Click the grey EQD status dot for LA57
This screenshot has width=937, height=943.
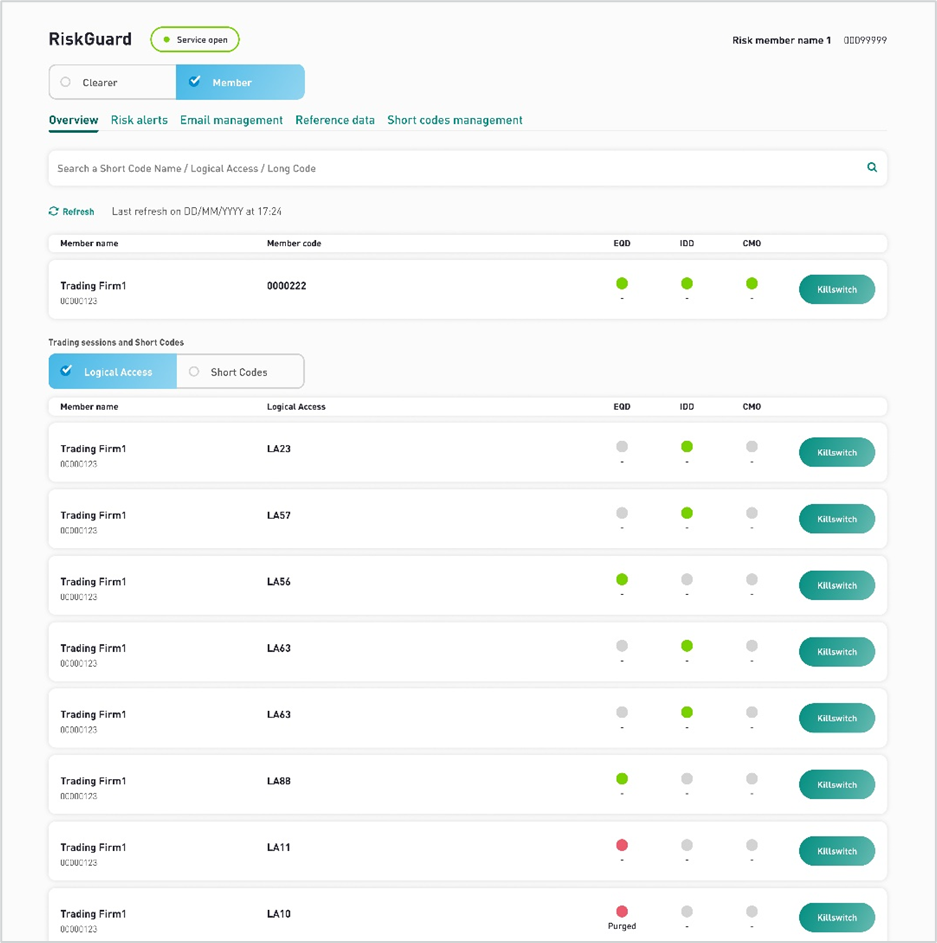622,513
